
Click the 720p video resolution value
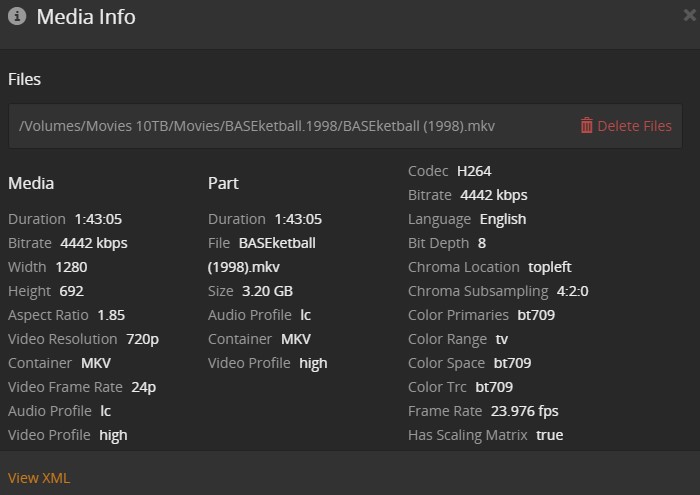[143, 339]
